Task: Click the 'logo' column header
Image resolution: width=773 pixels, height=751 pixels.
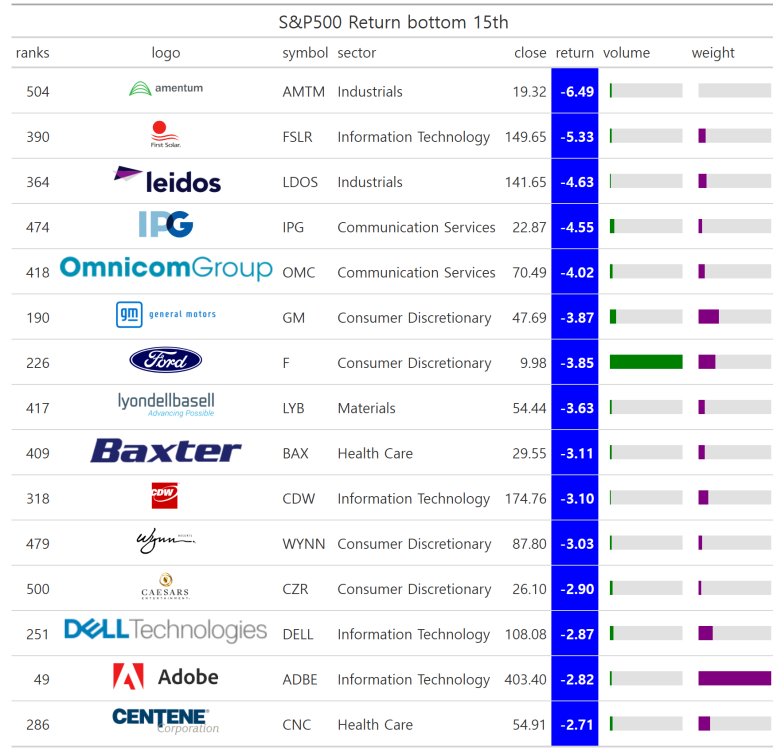Action: tap(166, 53)
